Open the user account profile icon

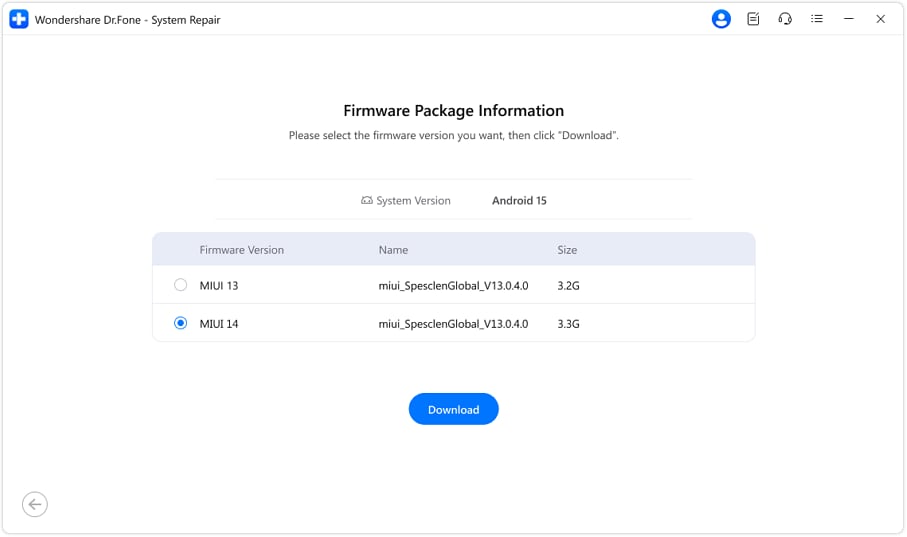[721, 19]
